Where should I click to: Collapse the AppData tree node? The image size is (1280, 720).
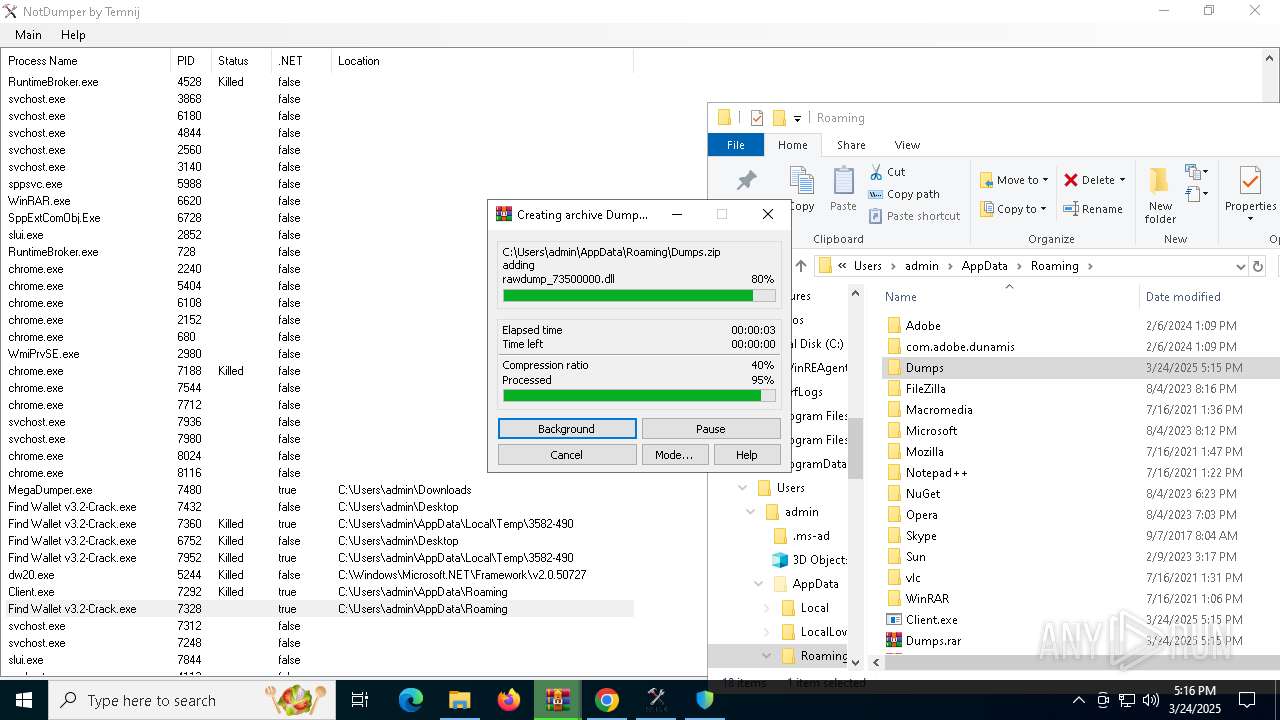coord(759,584)
